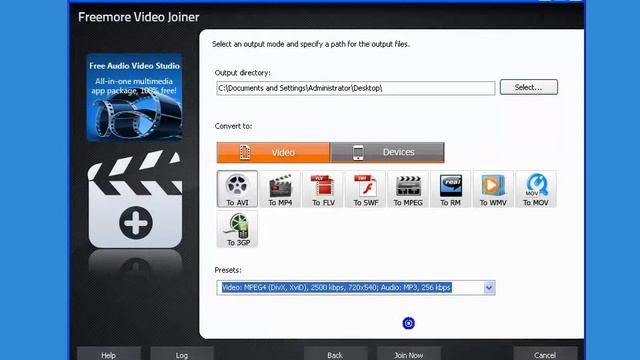The height and width of the screenshot is (360, 640).
Task: Switch to the Video tab
Action: [273, 153]
